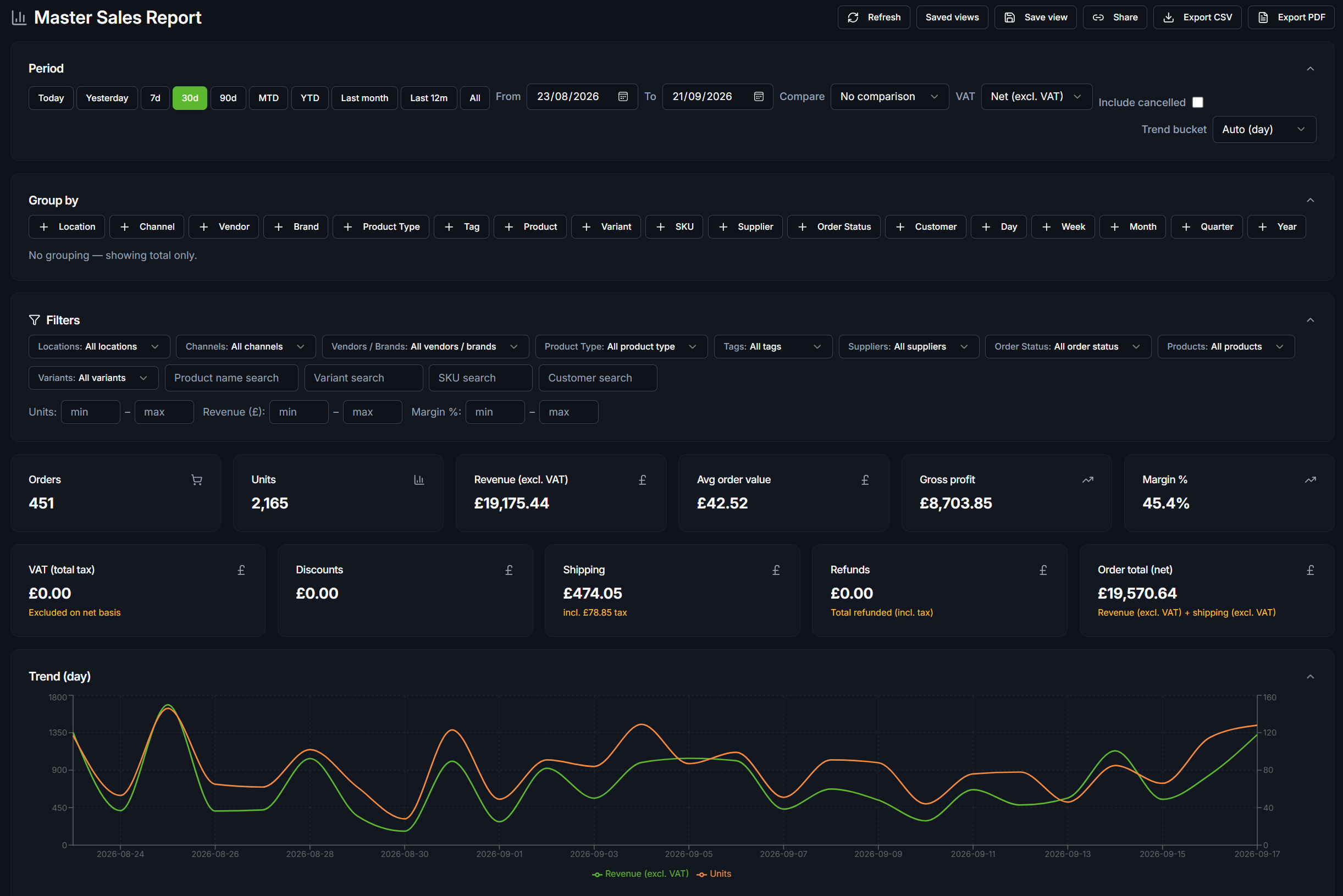The height and width of the screenshot is (896, 1343).
Task: Click the pound icon on VAT card
Action: 241,570
